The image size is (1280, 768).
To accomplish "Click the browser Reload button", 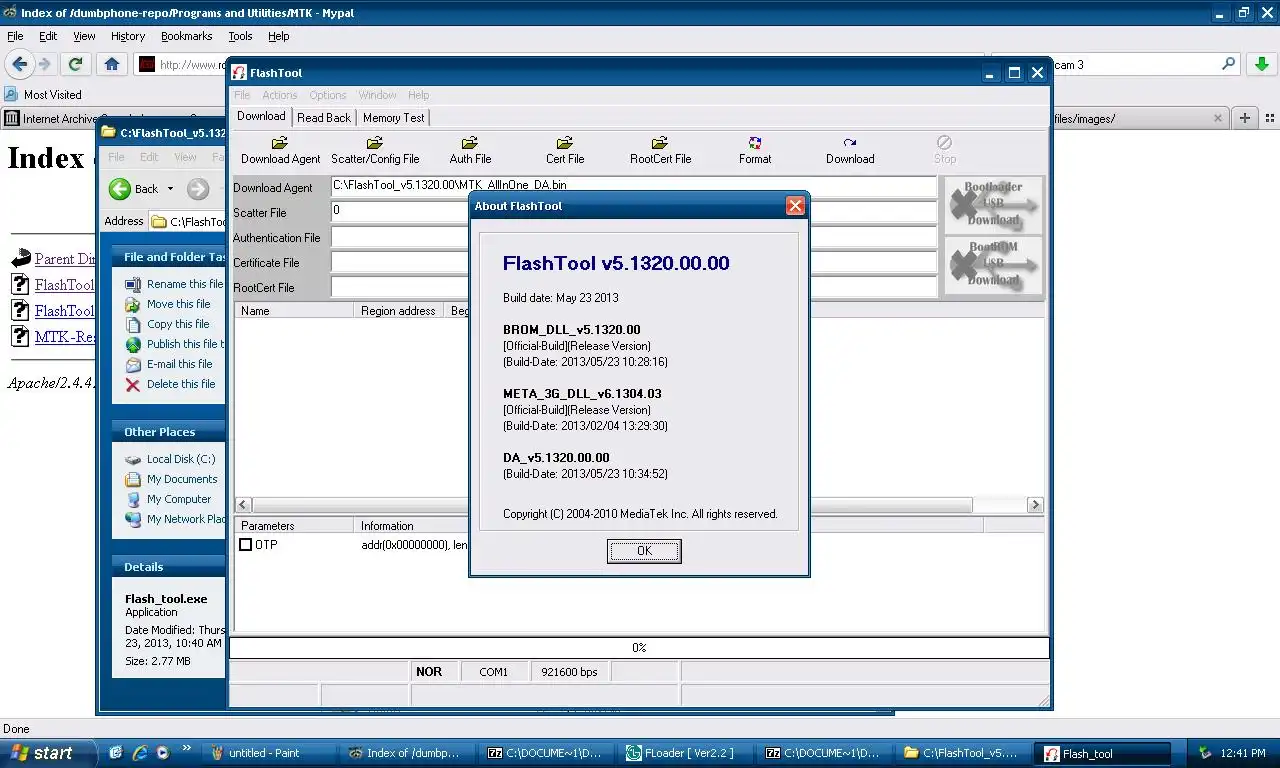I will click(x=75, y=64).
